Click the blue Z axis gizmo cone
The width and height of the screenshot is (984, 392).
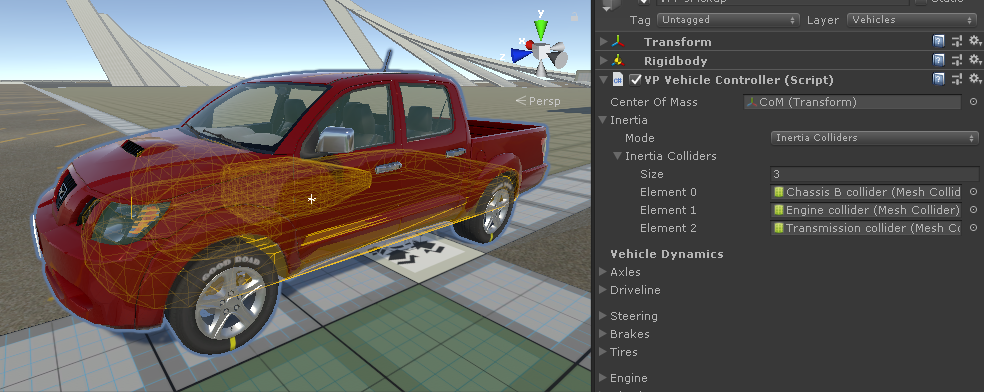(520, 55)
